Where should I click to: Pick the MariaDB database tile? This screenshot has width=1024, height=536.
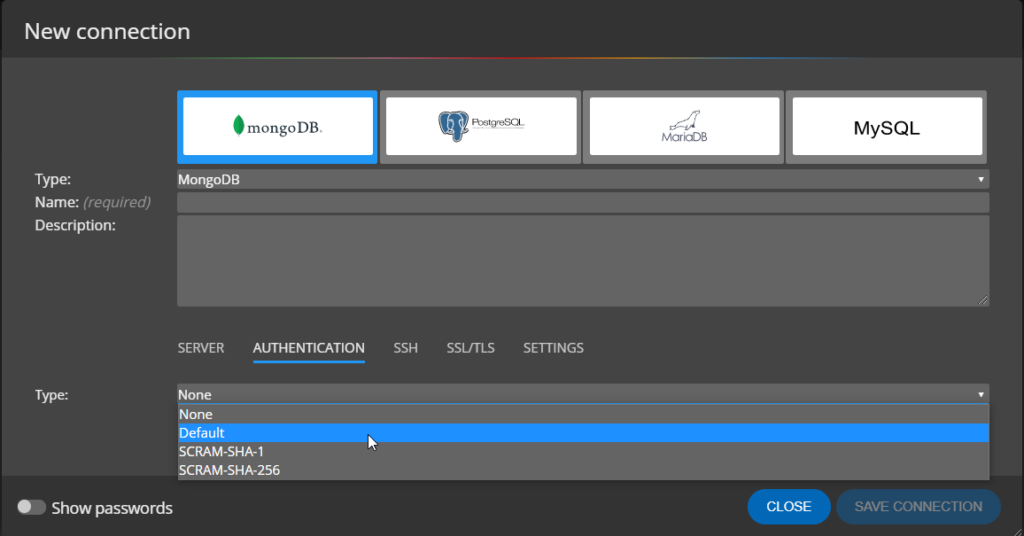(684, 127)
